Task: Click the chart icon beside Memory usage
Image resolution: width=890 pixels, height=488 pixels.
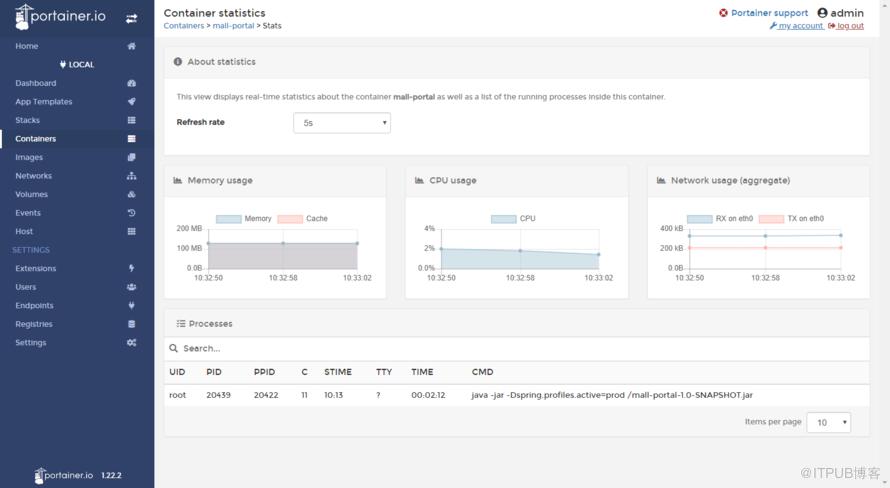Action: [178, 180]
